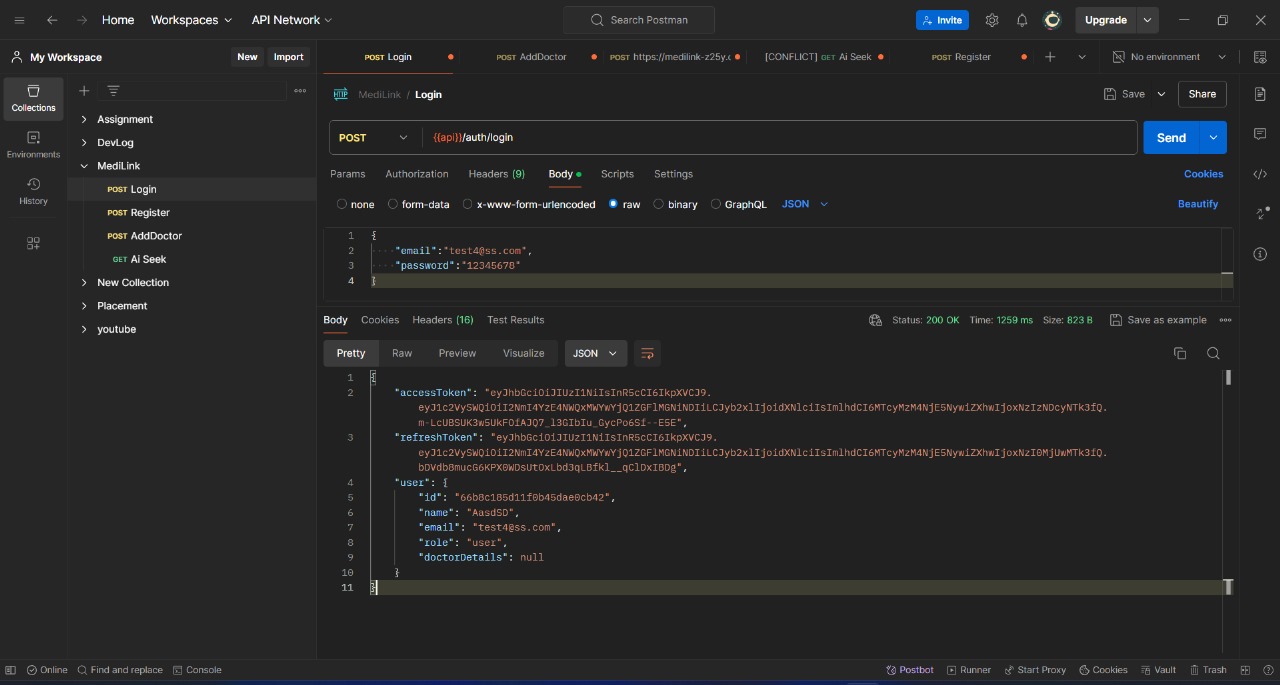Open Postbot in the status bar
This screenshot has width=1280, height=685.
point(910,670)
